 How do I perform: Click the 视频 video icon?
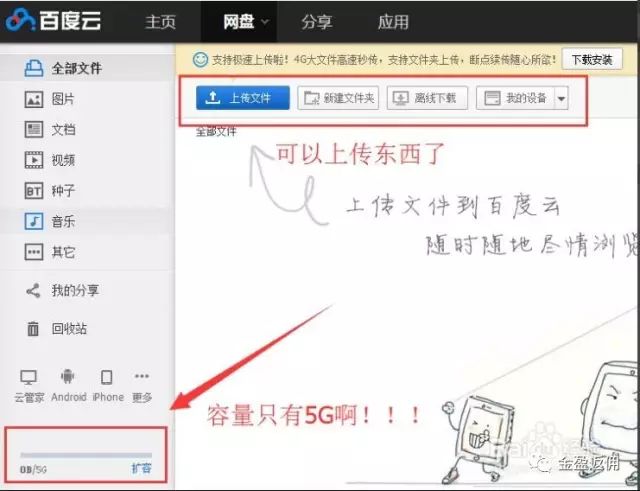pyautogui.click(x=34, y=160)
